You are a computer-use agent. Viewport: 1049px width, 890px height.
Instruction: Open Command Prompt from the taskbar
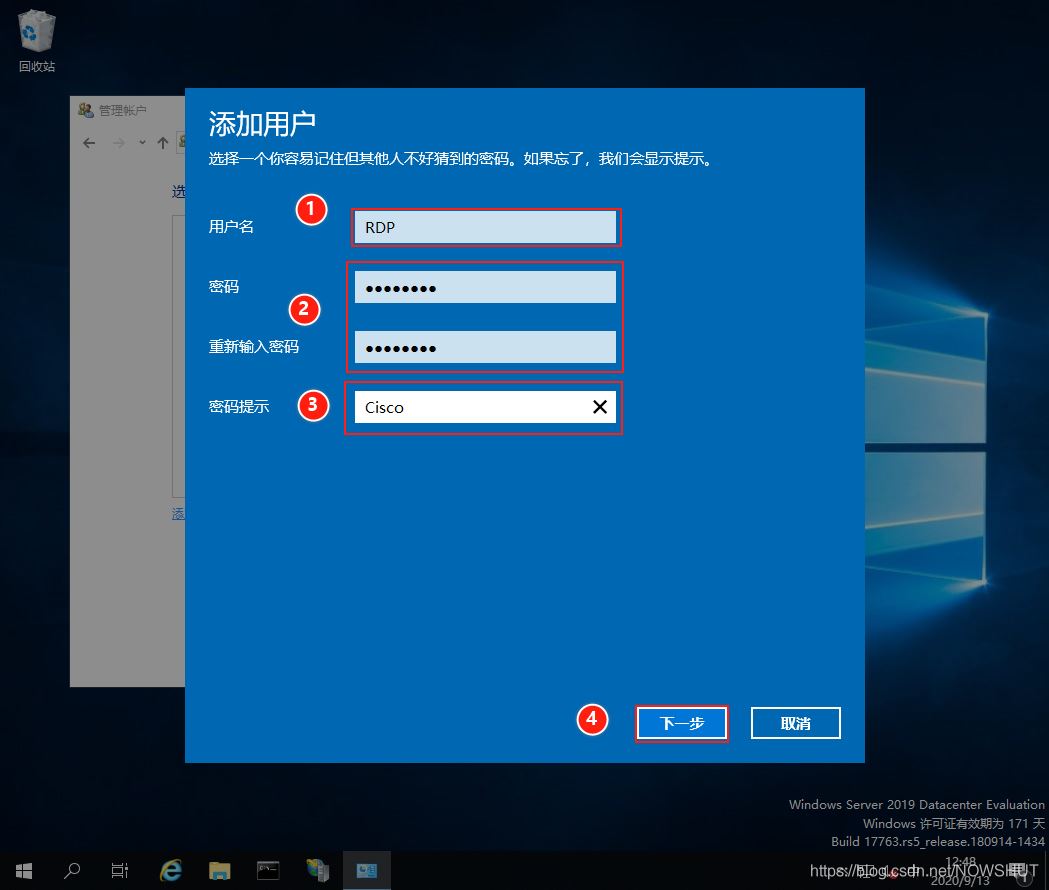pyautogui.click(x=268, y=870)
